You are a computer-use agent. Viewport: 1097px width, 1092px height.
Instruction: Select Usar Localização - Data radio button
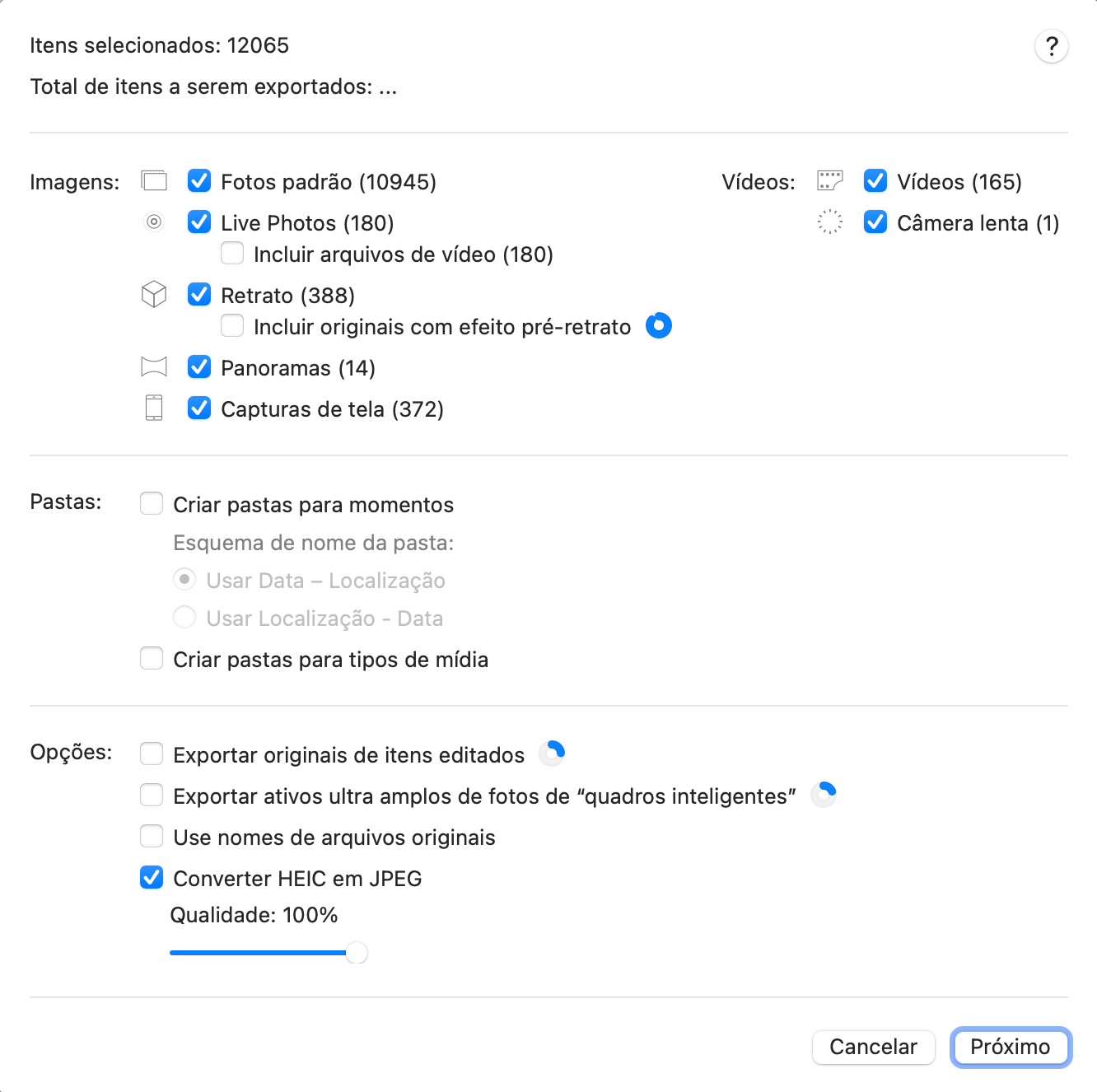(184, 617)
